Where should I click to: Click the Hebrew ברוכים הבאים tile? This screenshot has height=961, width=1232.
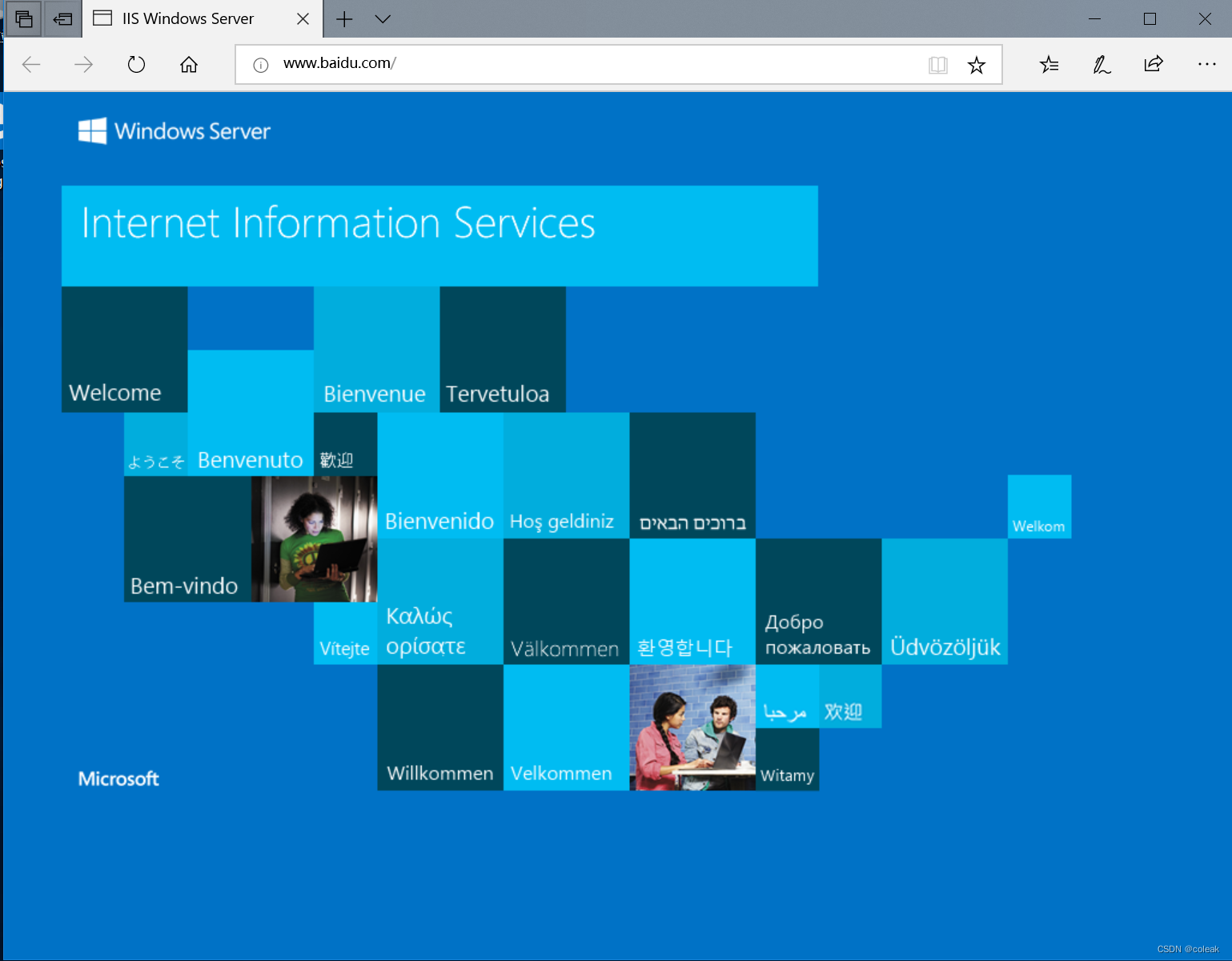click(692, 475)
